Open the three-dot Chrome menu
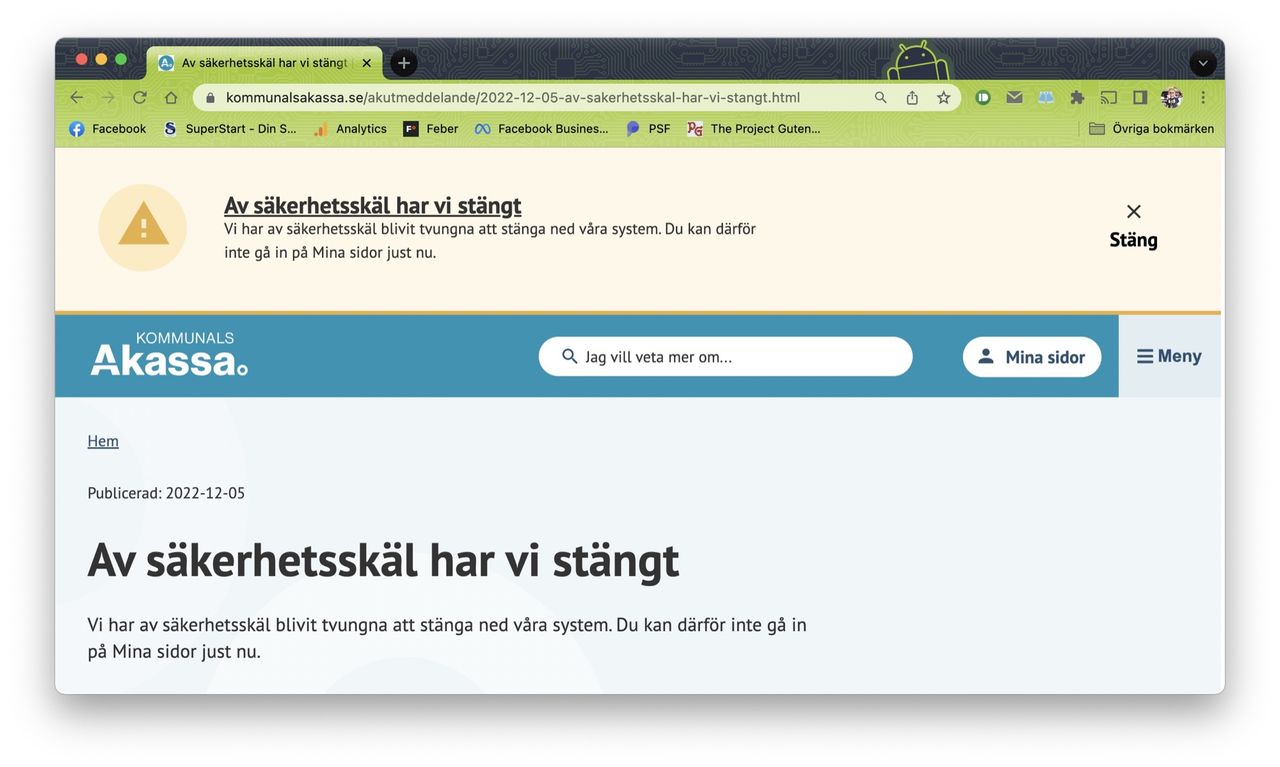The image size is (1280, 767). click(x=1203, y=97)
